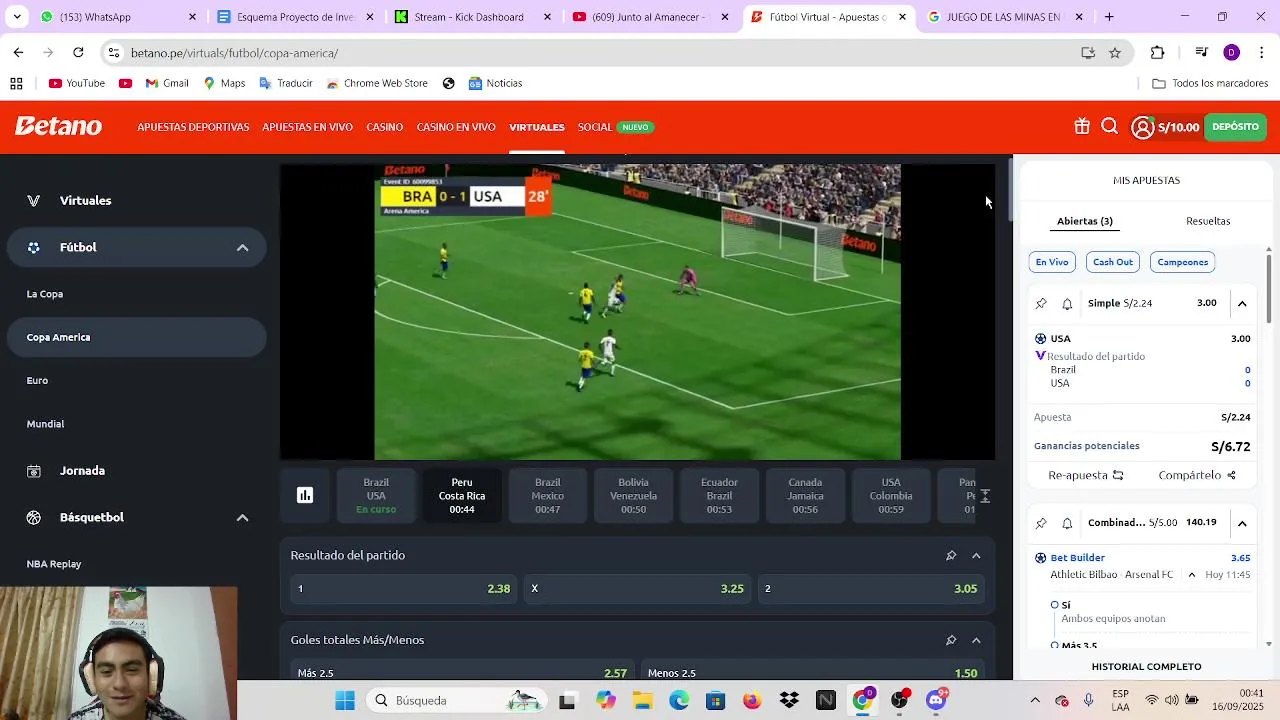The width and height of the screenshot is (1280, 720).
Task: Switch to the Resueltas bets tab
Action: 1208,221
